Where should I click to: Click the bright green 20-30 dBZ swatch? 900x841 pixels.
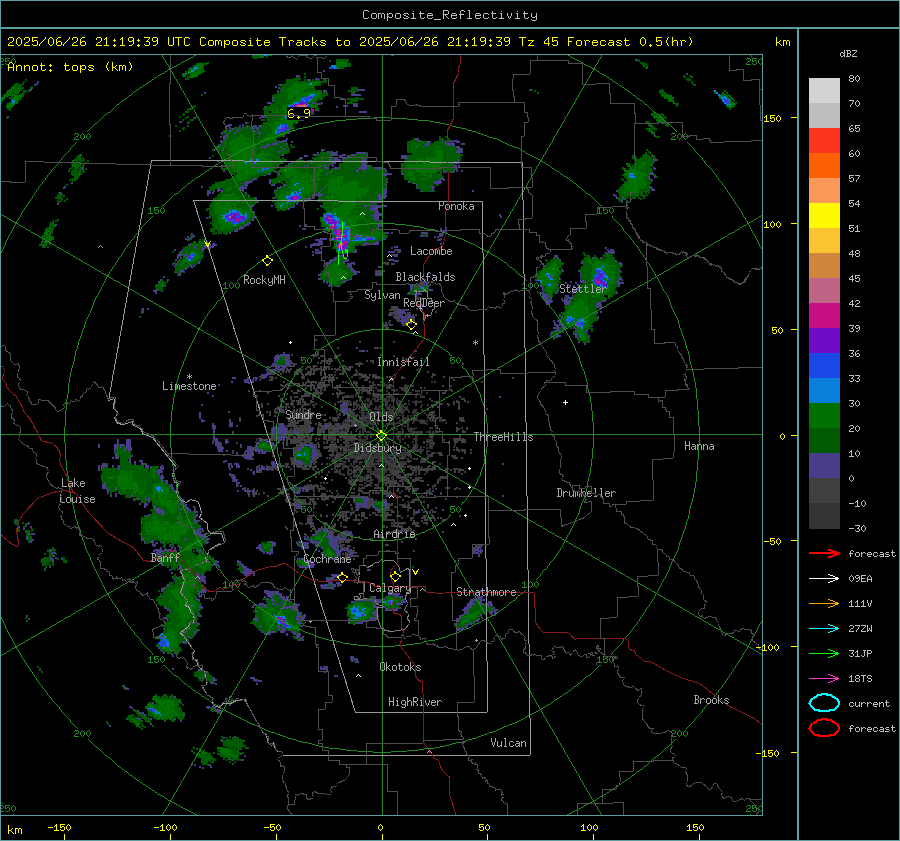click(824, 416)
